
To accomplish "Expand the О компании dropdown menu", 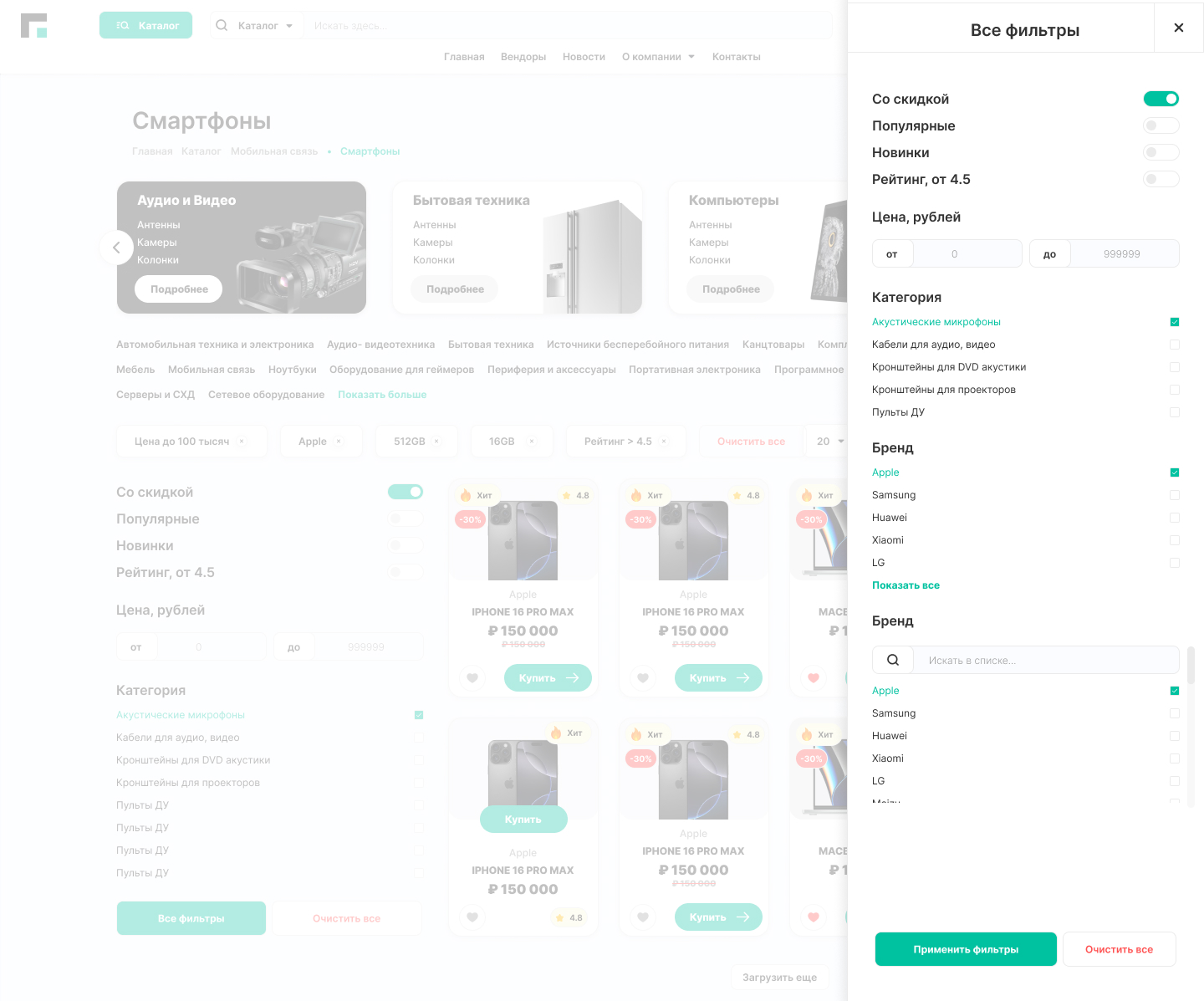I will 658,56.
